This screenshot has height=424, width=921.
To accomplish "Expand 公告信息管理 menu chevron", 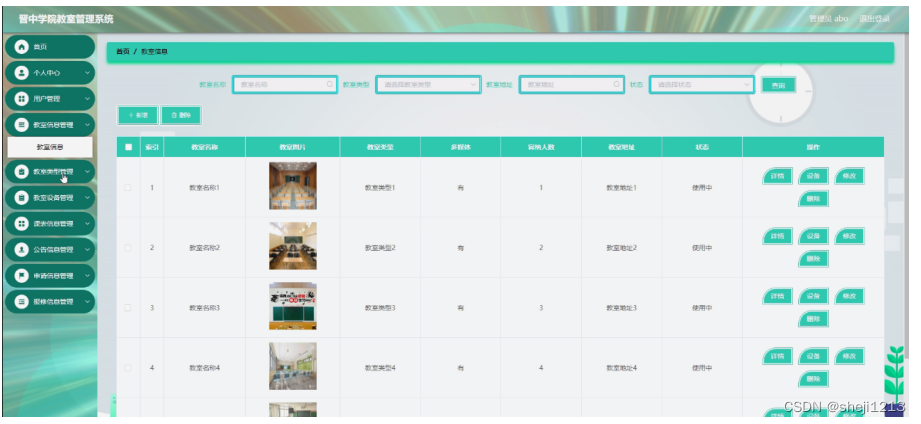I will pyautogui.click(x=88, y=250).
